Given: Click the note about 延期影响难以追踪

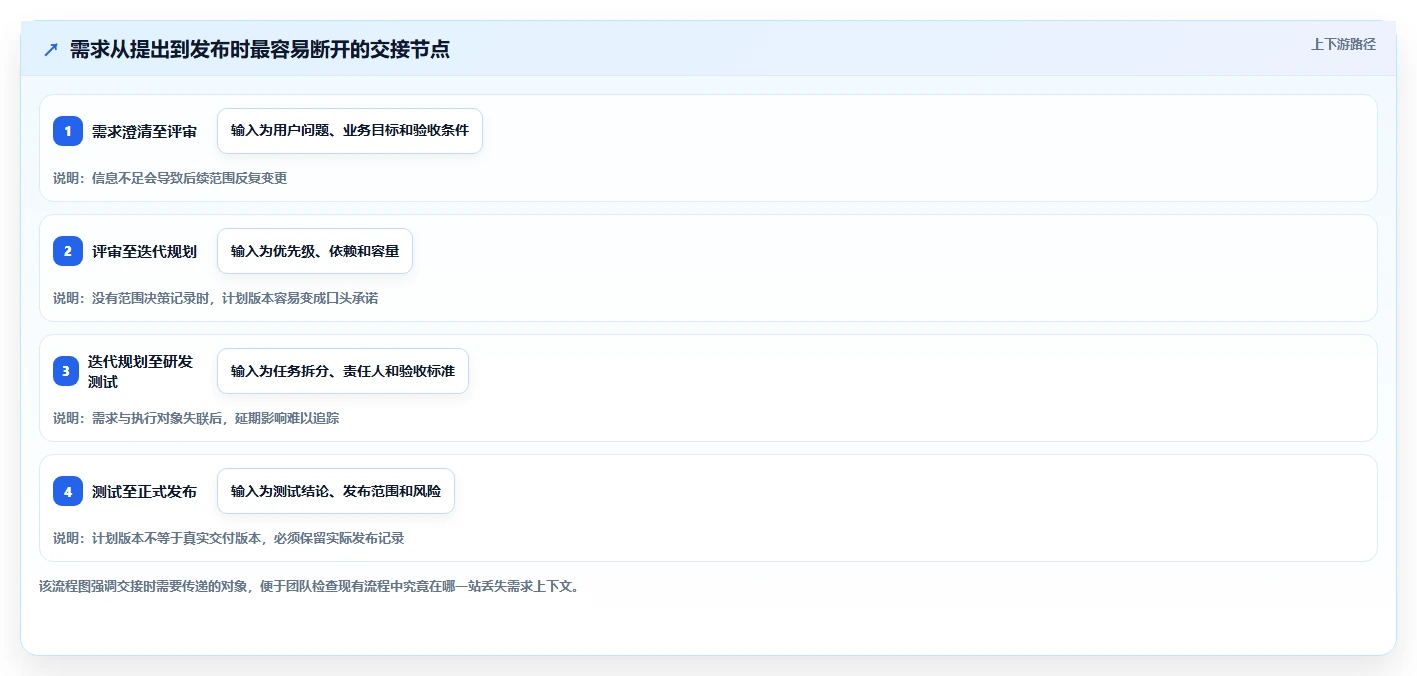Looking at the screenshot, I should (x=196, y=418).
